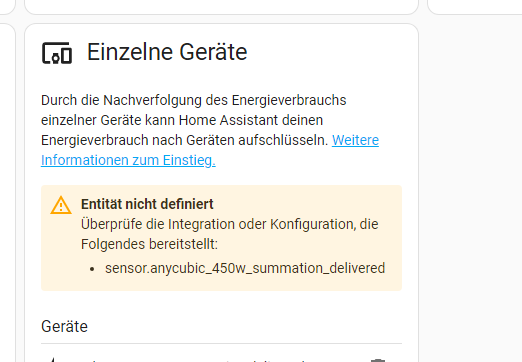Select the Entität nicht definiert warning heading
This screenshot has width=522, height=362.
[x=147, y=204]
